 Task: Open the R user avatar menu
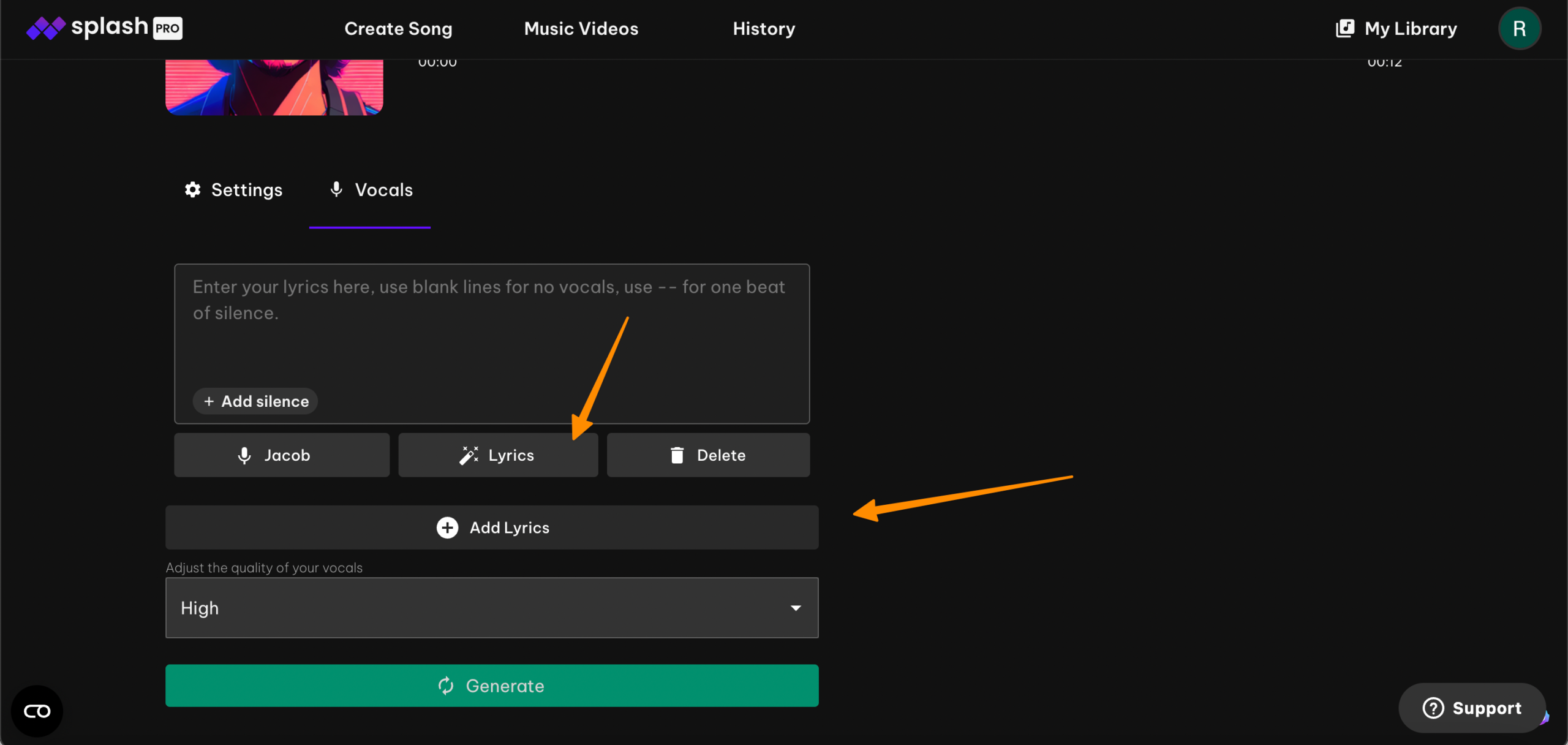pyautogui.click(x=1519, y=28)
